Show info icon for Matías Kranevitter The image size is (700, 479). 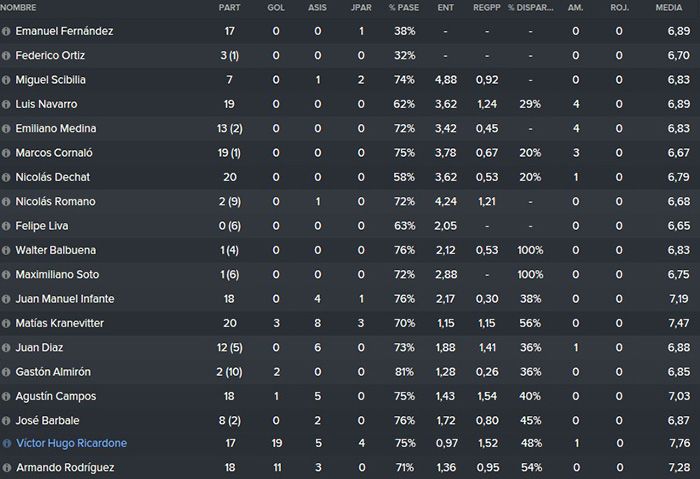pos(6,323)
